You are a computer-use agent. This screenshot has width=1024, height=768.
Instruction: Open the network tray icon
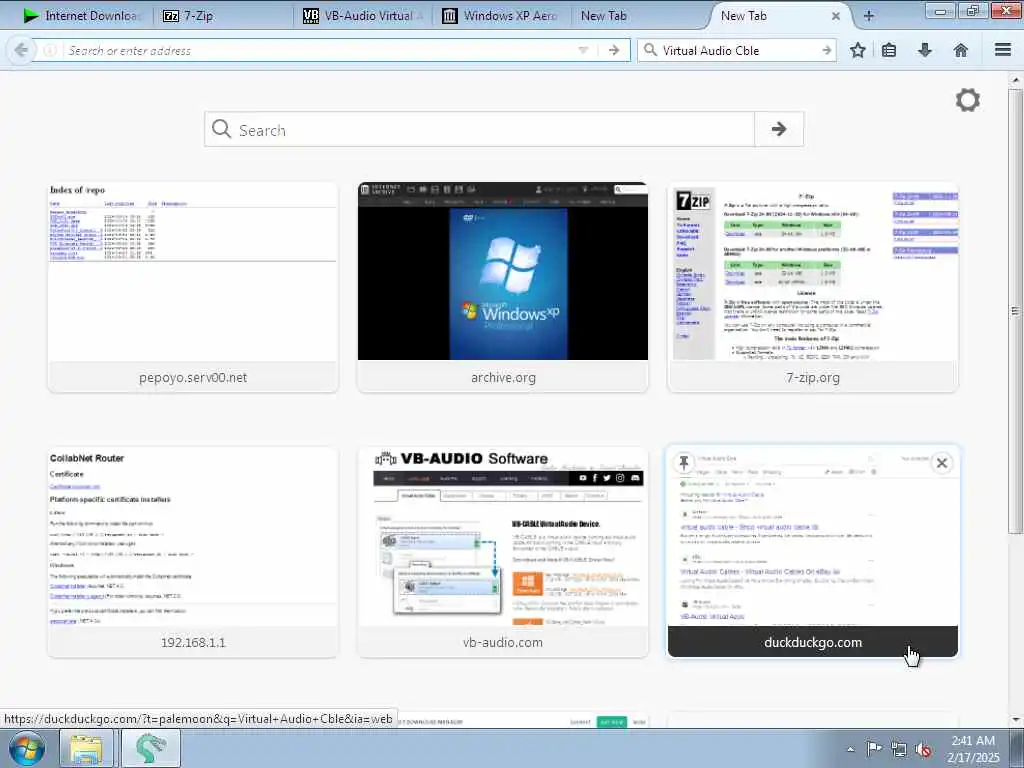pyautogui.click(x=899, y=749)
